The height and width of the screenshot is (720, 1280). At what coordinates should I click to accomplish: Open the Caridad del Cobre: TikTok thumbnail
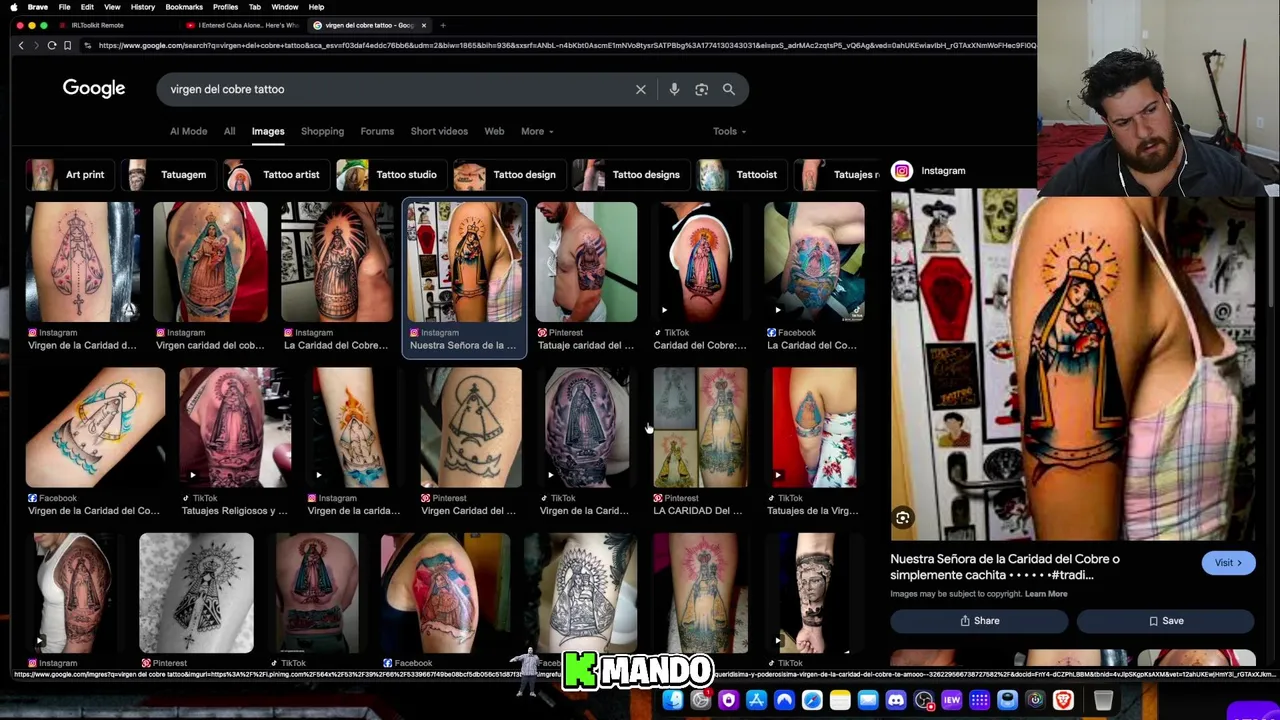coord(700,262)
